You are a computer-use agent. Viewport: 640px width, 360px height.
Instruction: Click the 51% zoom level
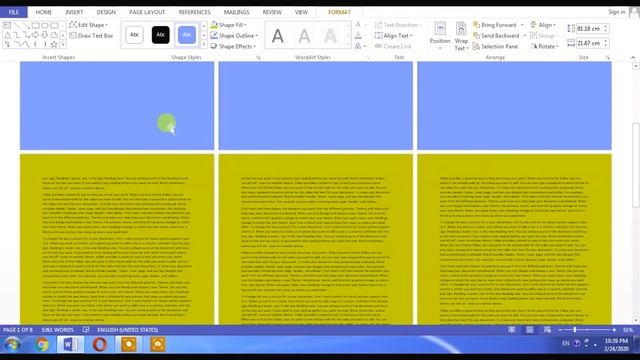628,330
